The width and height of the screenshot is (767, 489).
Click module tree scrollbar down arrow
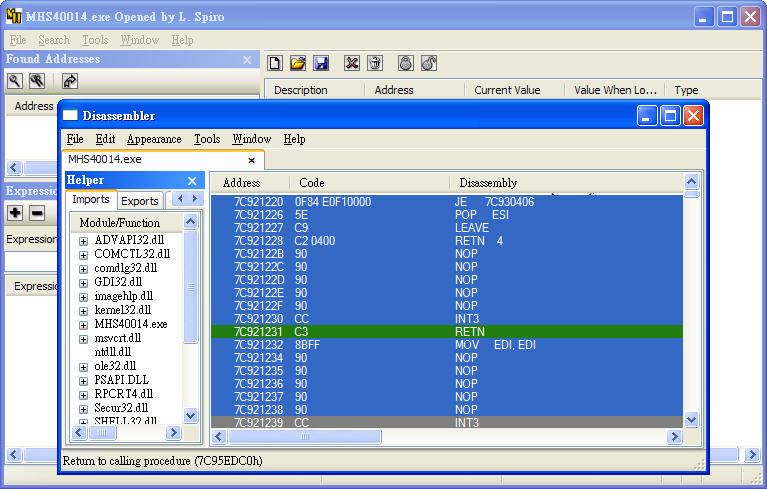tap(191, 416)
